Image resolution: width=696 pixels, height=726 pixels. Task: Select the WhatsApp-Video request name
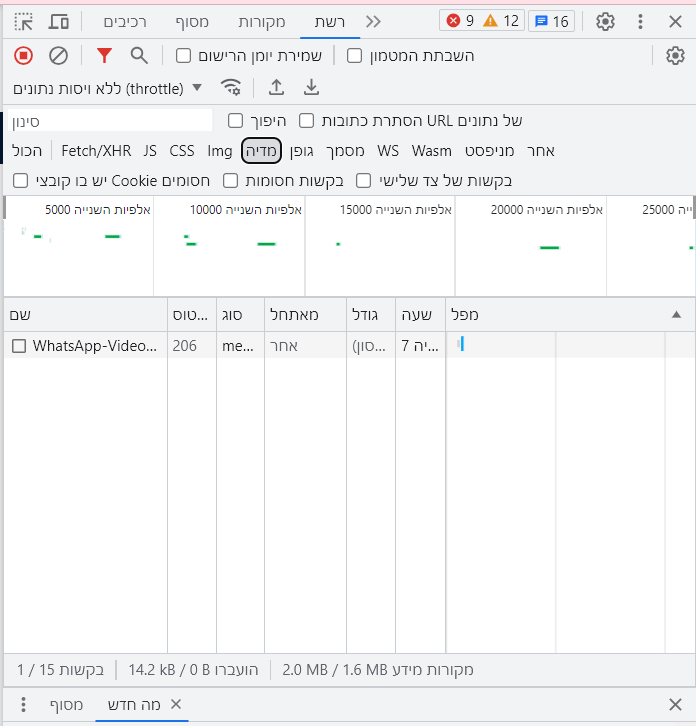95,346
